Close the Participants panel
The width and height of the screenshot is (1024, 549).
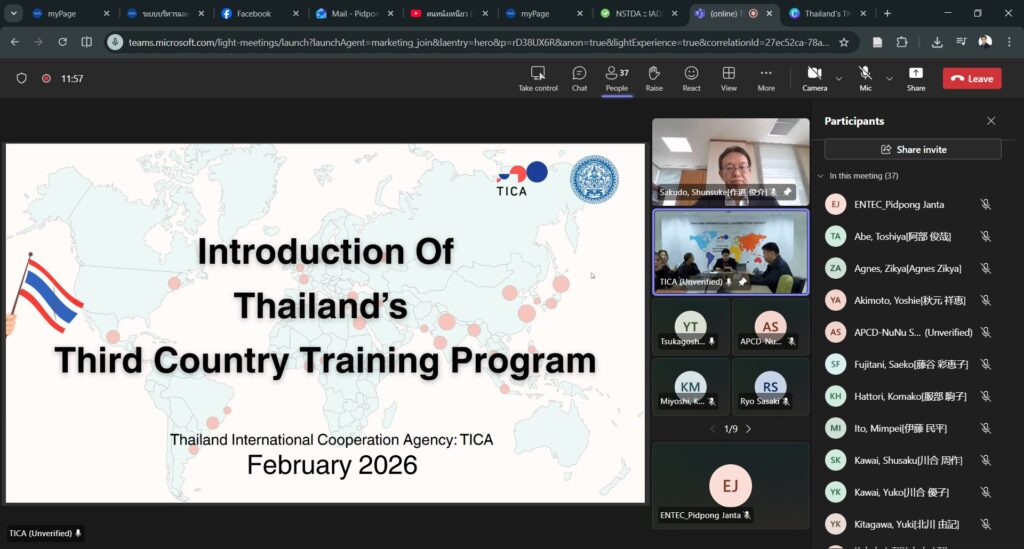point(991,121)
